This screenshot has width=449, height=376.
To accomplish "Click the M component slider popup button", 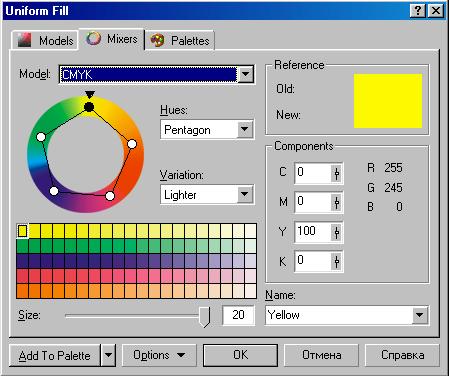I will click(x=337, y=202).
